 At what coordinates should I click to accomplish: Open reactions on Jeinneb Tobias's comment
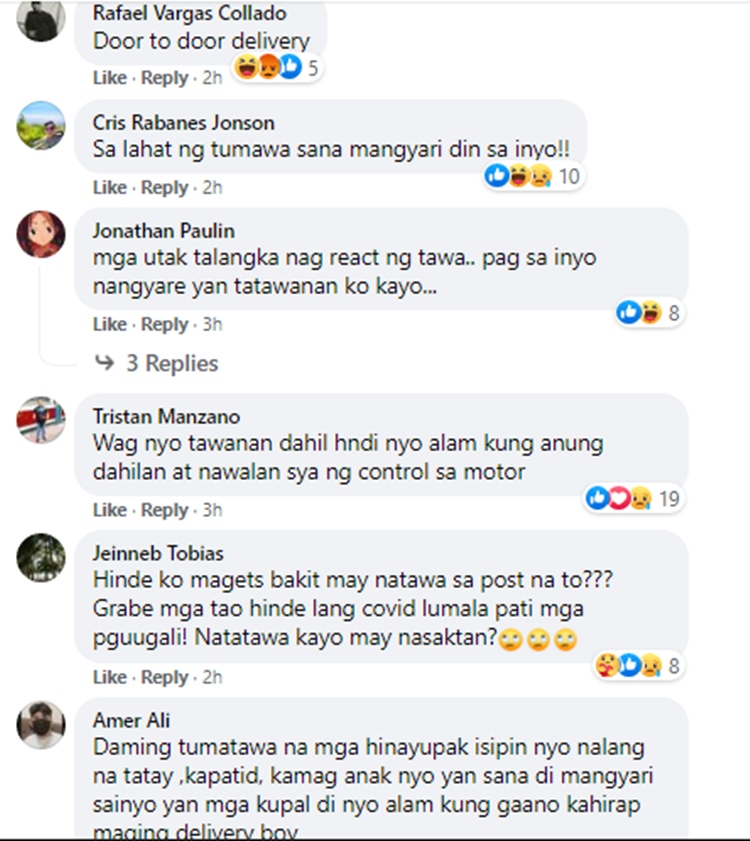(x=638, y=666)
